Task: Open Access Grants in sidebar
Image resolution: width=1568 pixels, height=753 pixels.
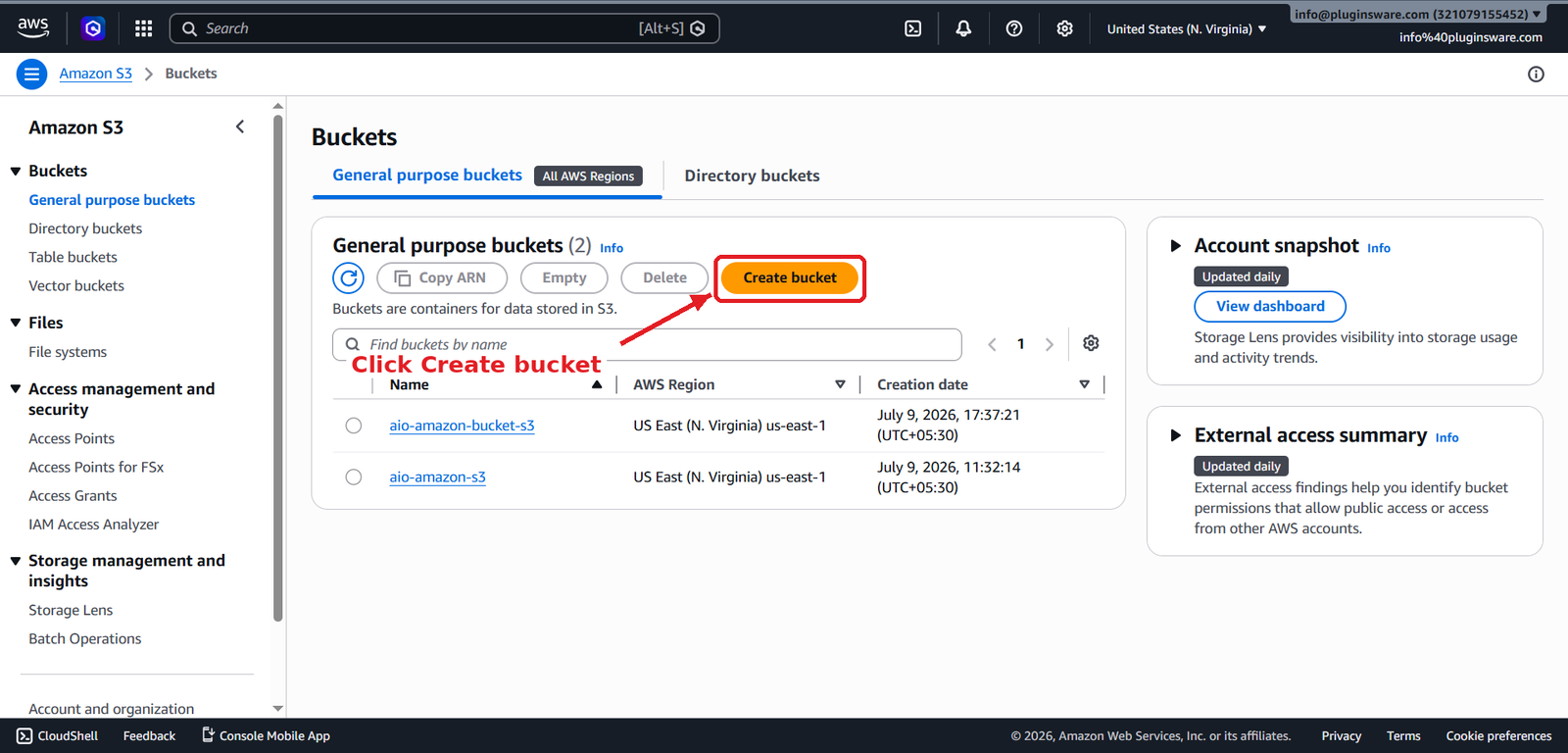Action: (73, 495)
